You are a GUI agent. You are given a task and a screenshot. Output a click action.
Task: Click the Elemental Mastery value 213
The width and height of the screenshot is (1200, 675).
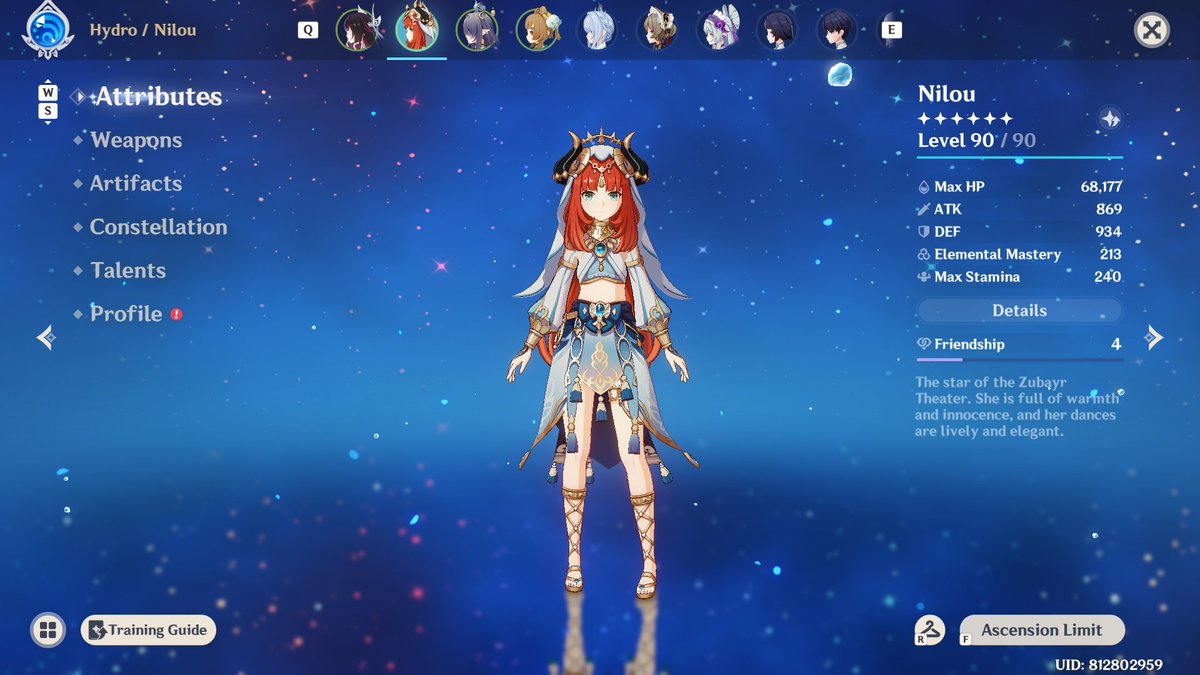click(x=1110, y=254)
